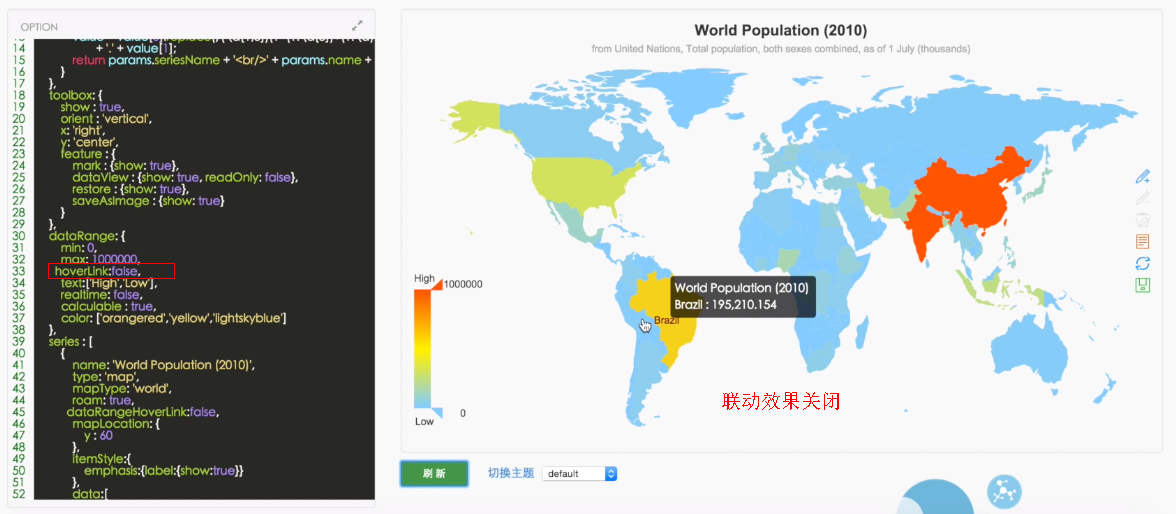The height and width of the screenshot is (514, 1176).
Task: Select the Low handle of data range
Action: click(436, 413)
